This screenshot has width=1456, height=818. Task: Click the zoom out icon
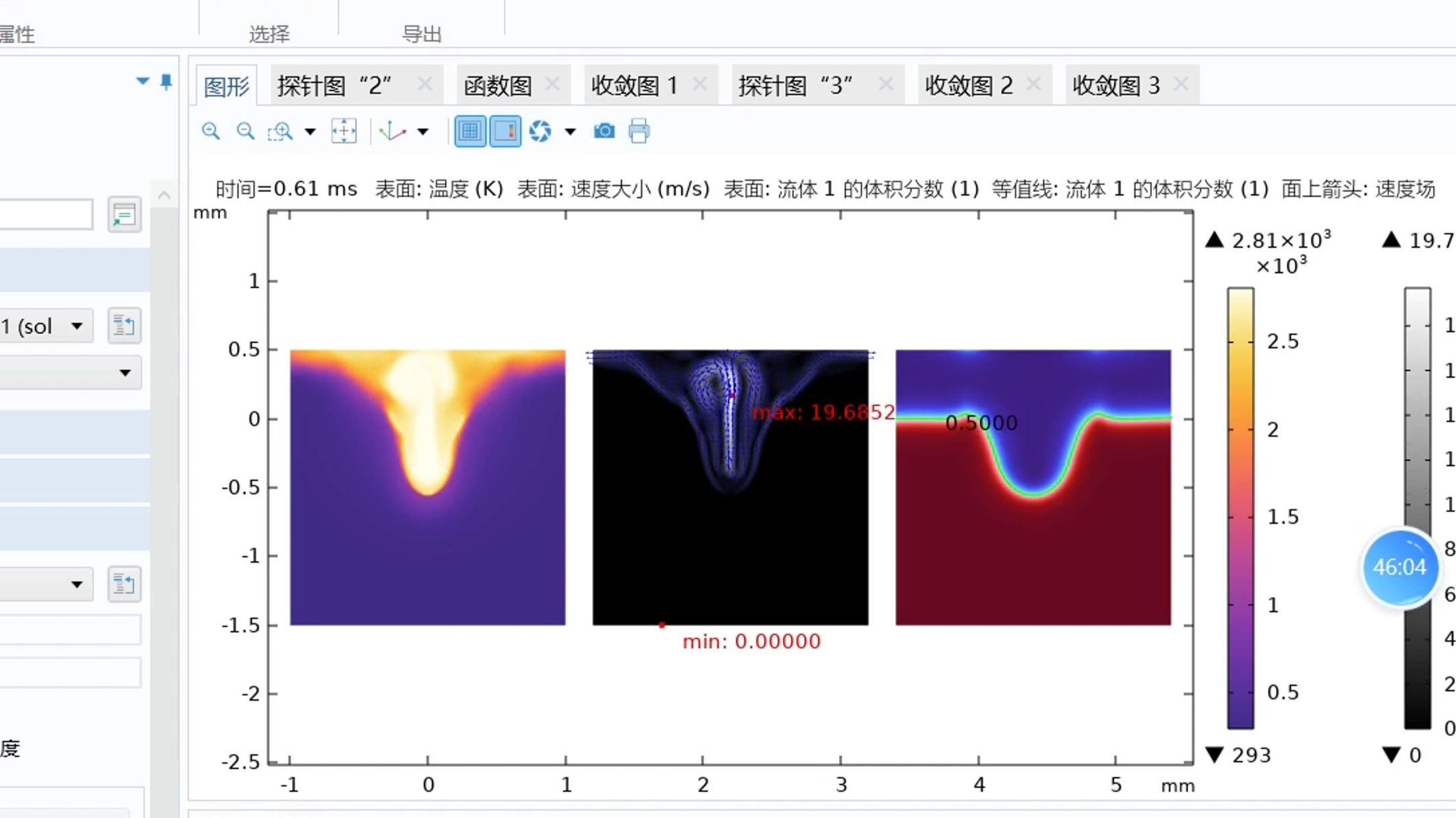point(245,131)
